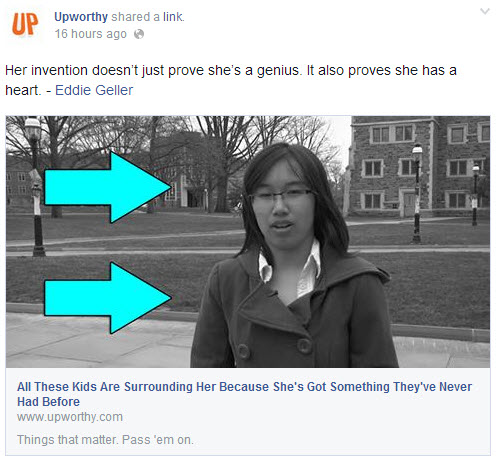This screenshot has width=496, height=461.
Task: Click the lower cyan arrow graphic
Action: tap(108, 298)
